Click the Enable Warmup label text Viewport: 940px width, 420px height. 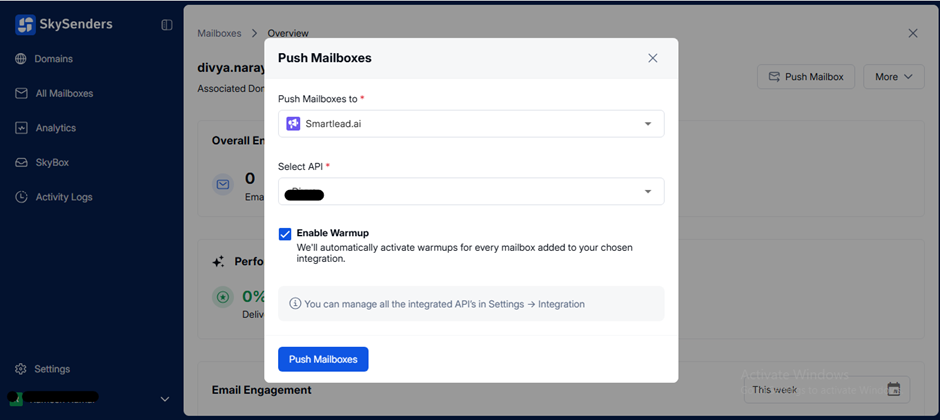pos(333,233)
